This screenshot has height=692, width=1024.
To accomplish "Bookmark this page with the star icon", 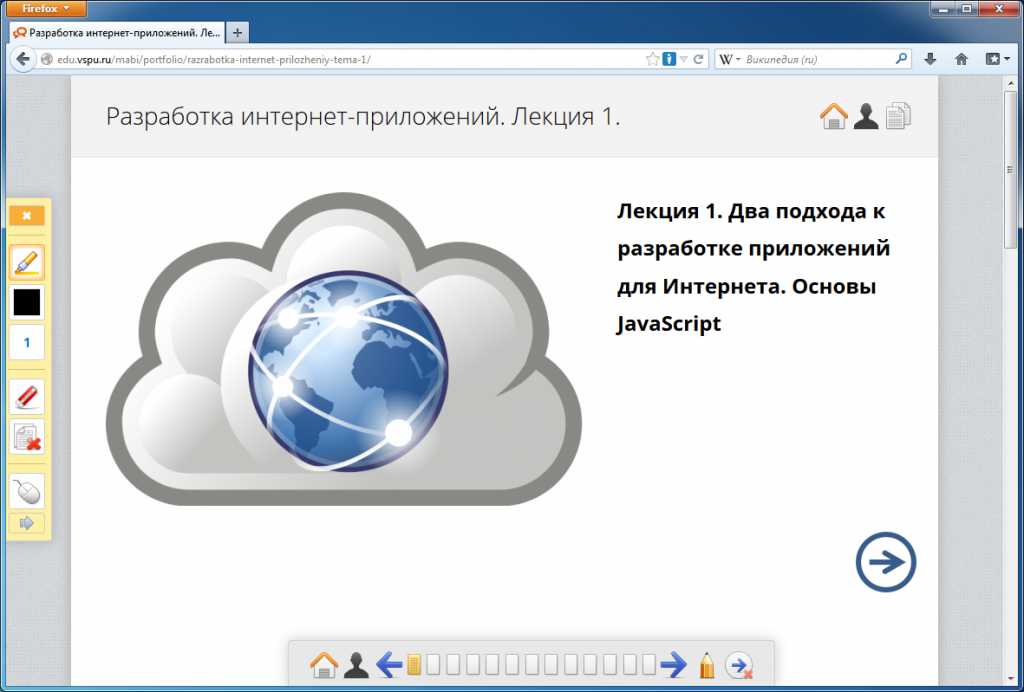I will coord(652,59).
